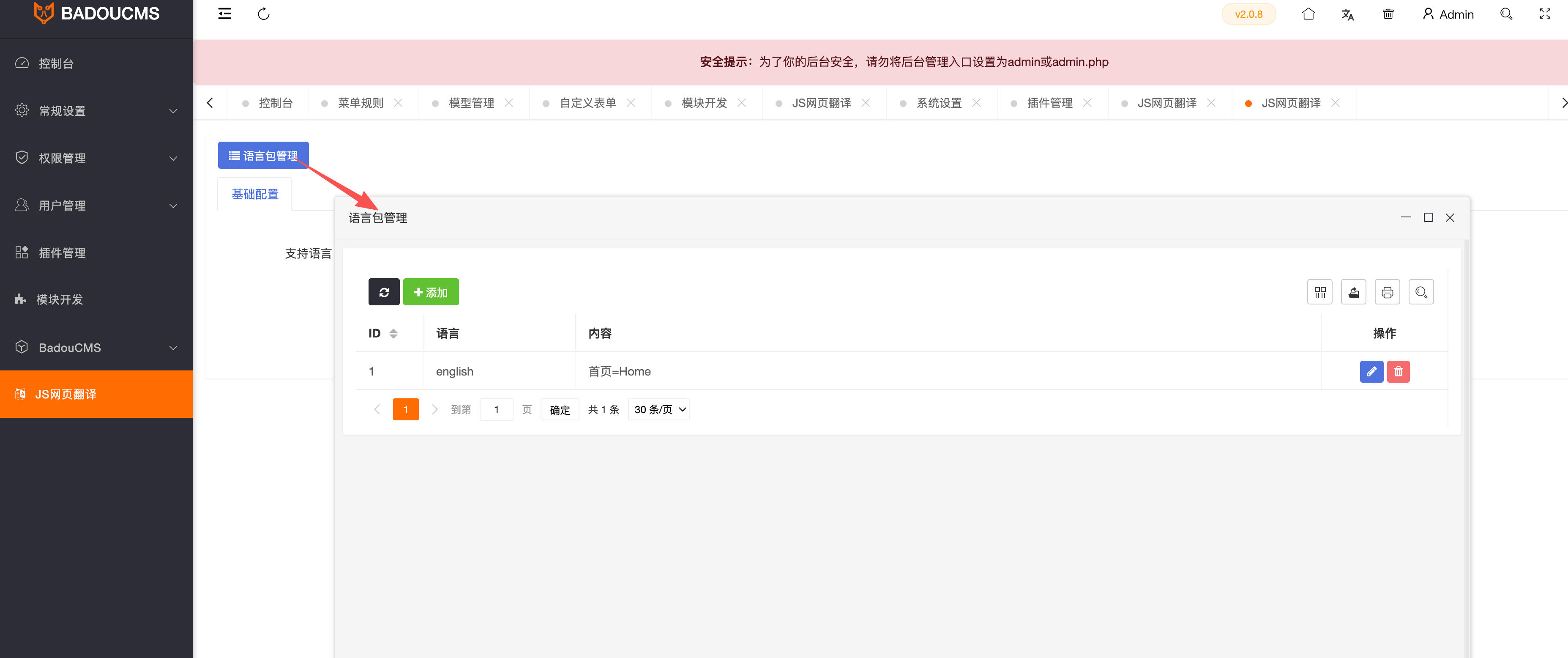The image size is (1568, 658).
Task: Click the 确定 pagination button
Action: [x=560, y=410]
